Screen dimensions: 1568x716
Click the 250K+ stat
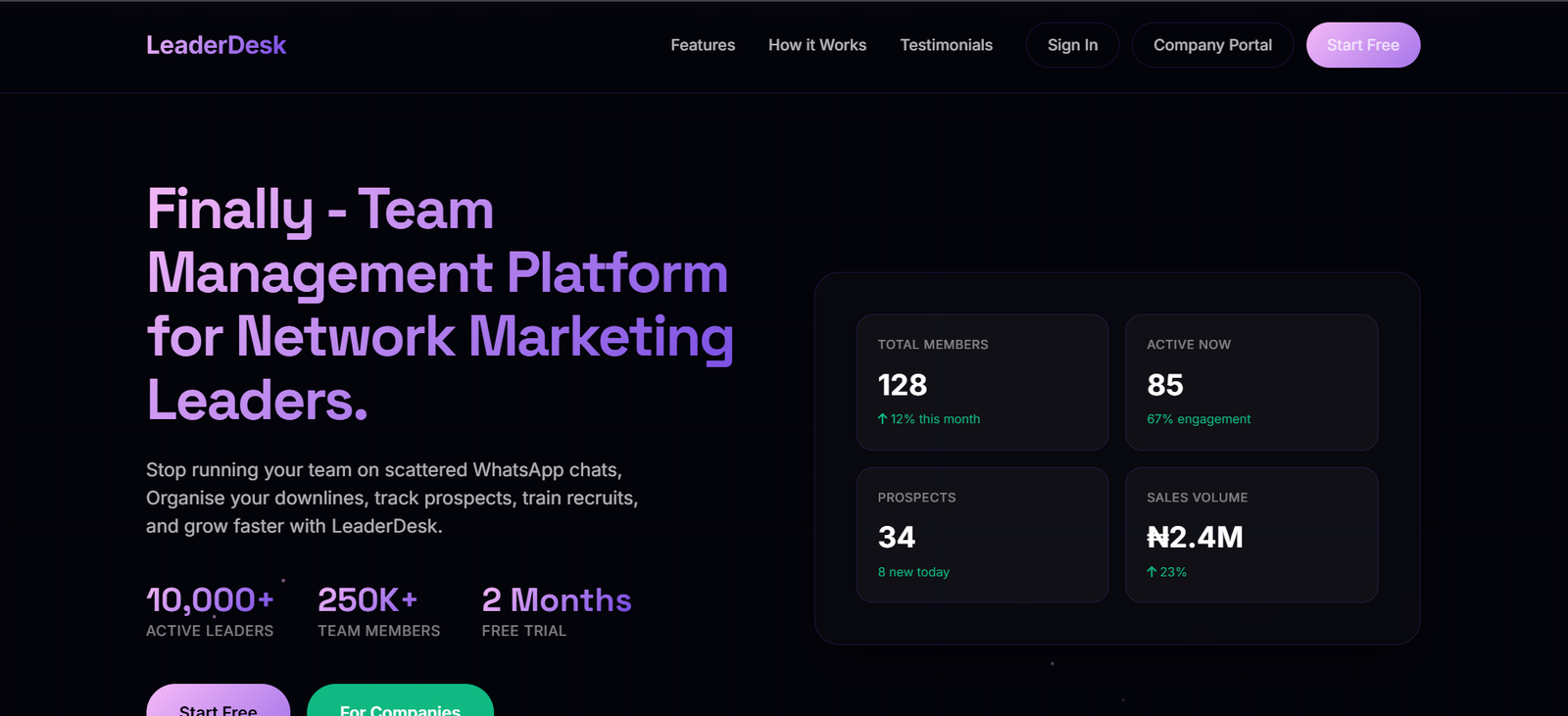pyautogui.click(x=367, y=599)
